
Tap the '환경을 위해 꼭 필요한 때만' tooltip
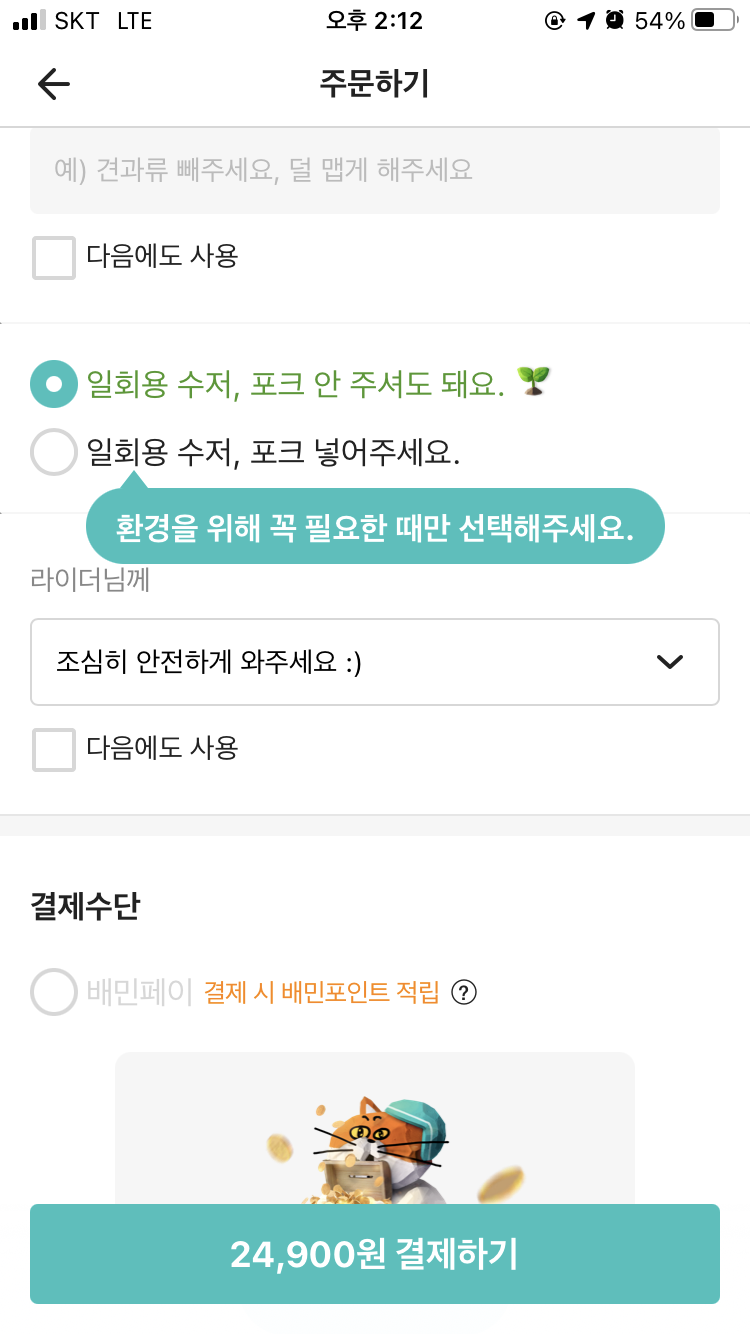pos(374,528)
